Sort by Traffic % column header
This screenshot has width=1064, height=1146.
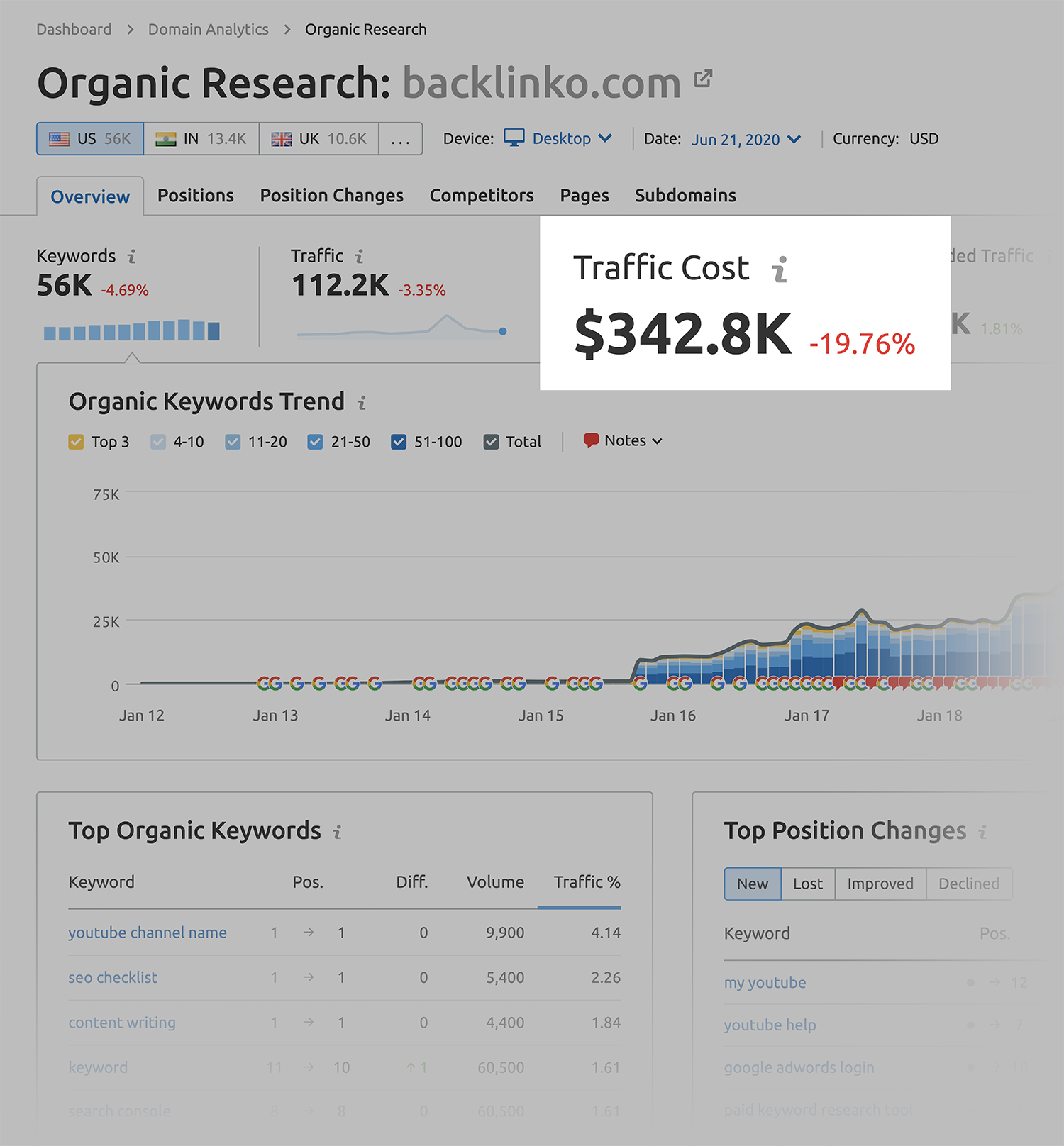(587, 882)
